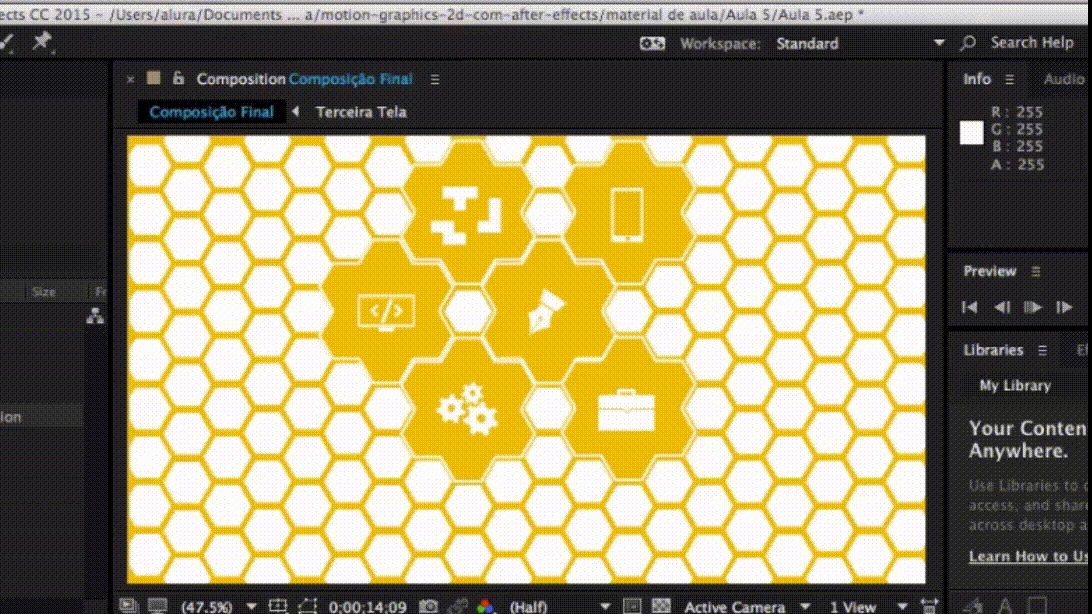Take a snapshot with the camera icon

(x=428, y=606)
